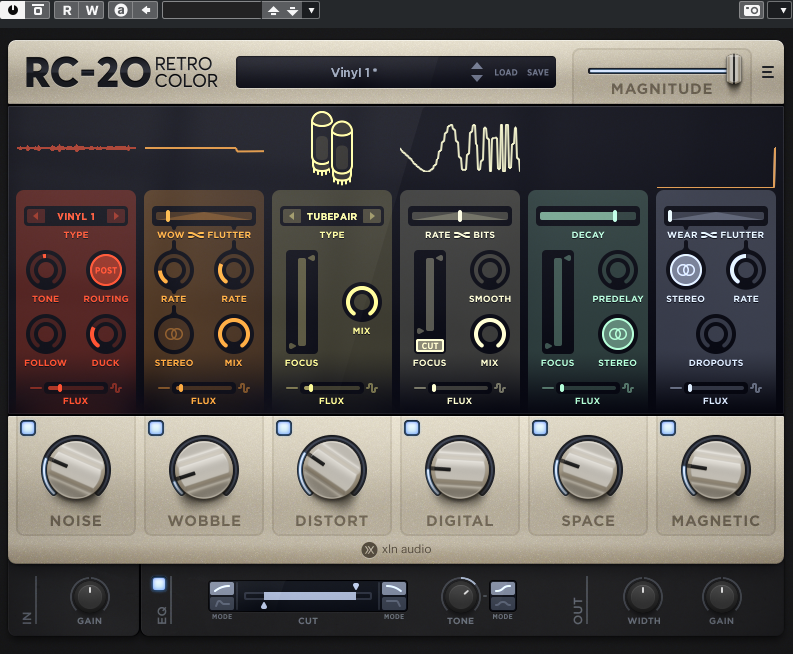This screenshot has width=793, height=654.
Task: Click the large SPACE amount knob
Action: (x=588, y=469)
